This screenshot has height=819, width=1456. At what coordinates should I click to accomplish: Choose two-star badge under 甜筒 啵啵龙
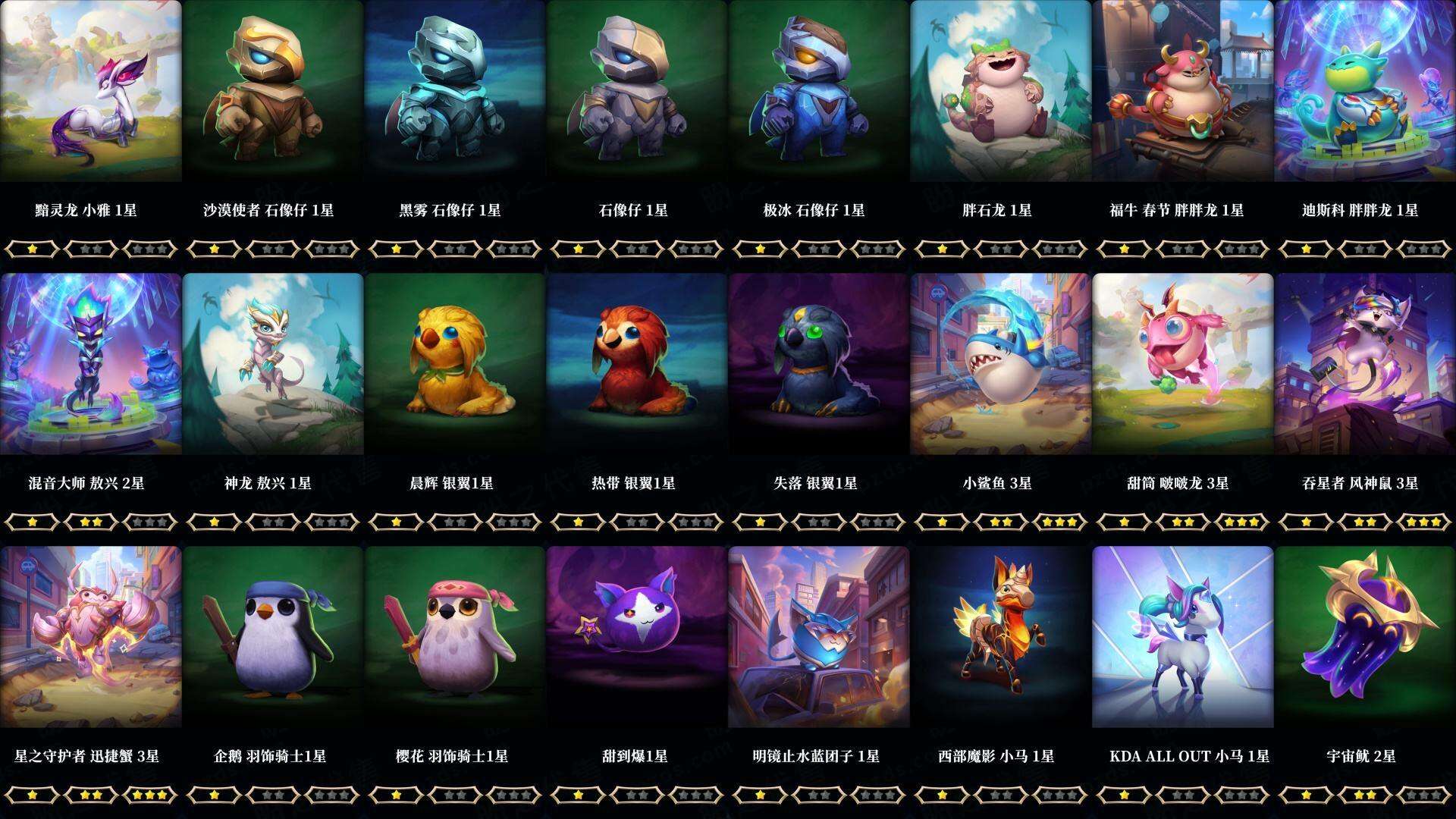point(1183,522)
